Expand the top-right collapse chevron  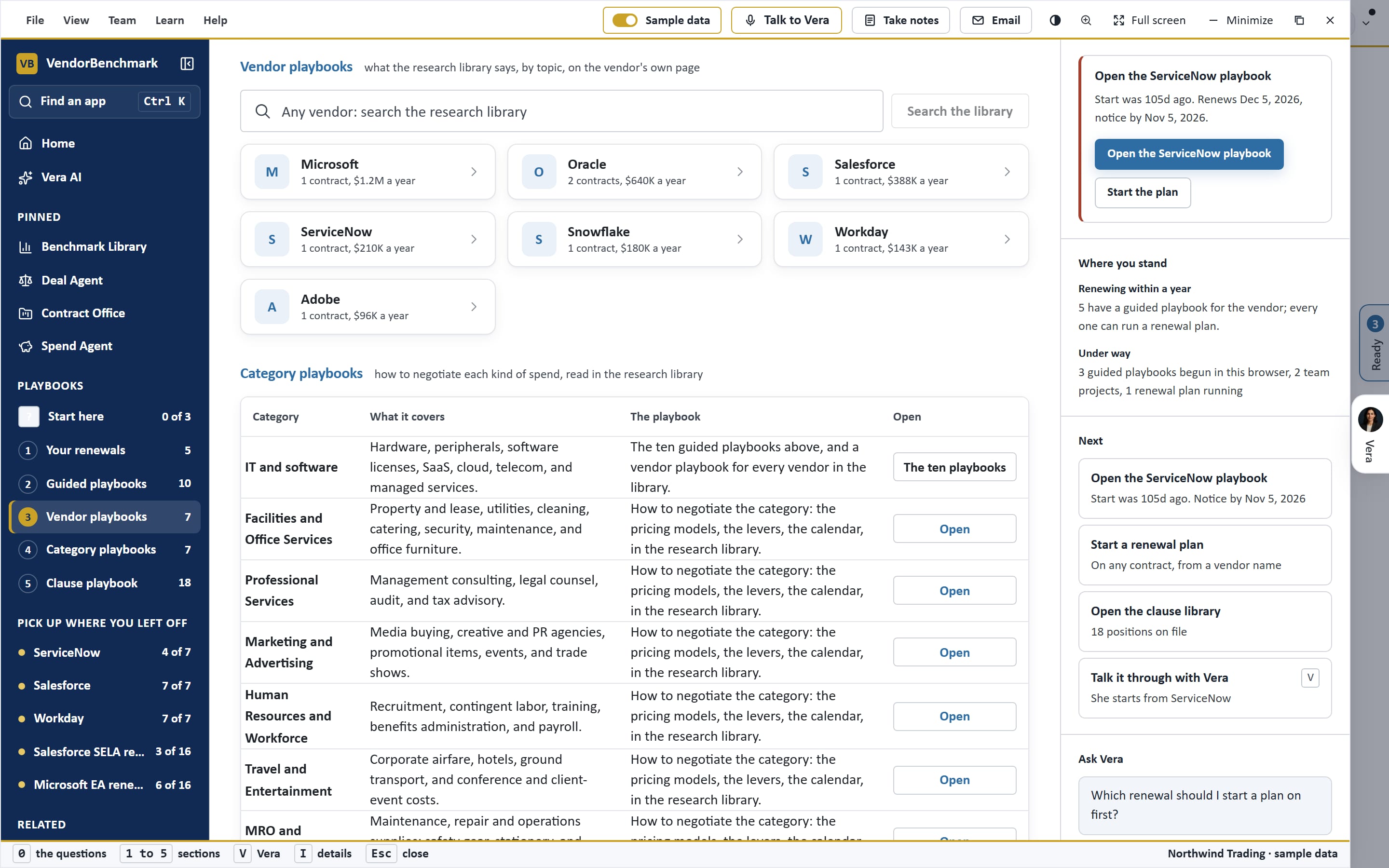tap(1366, 23)
